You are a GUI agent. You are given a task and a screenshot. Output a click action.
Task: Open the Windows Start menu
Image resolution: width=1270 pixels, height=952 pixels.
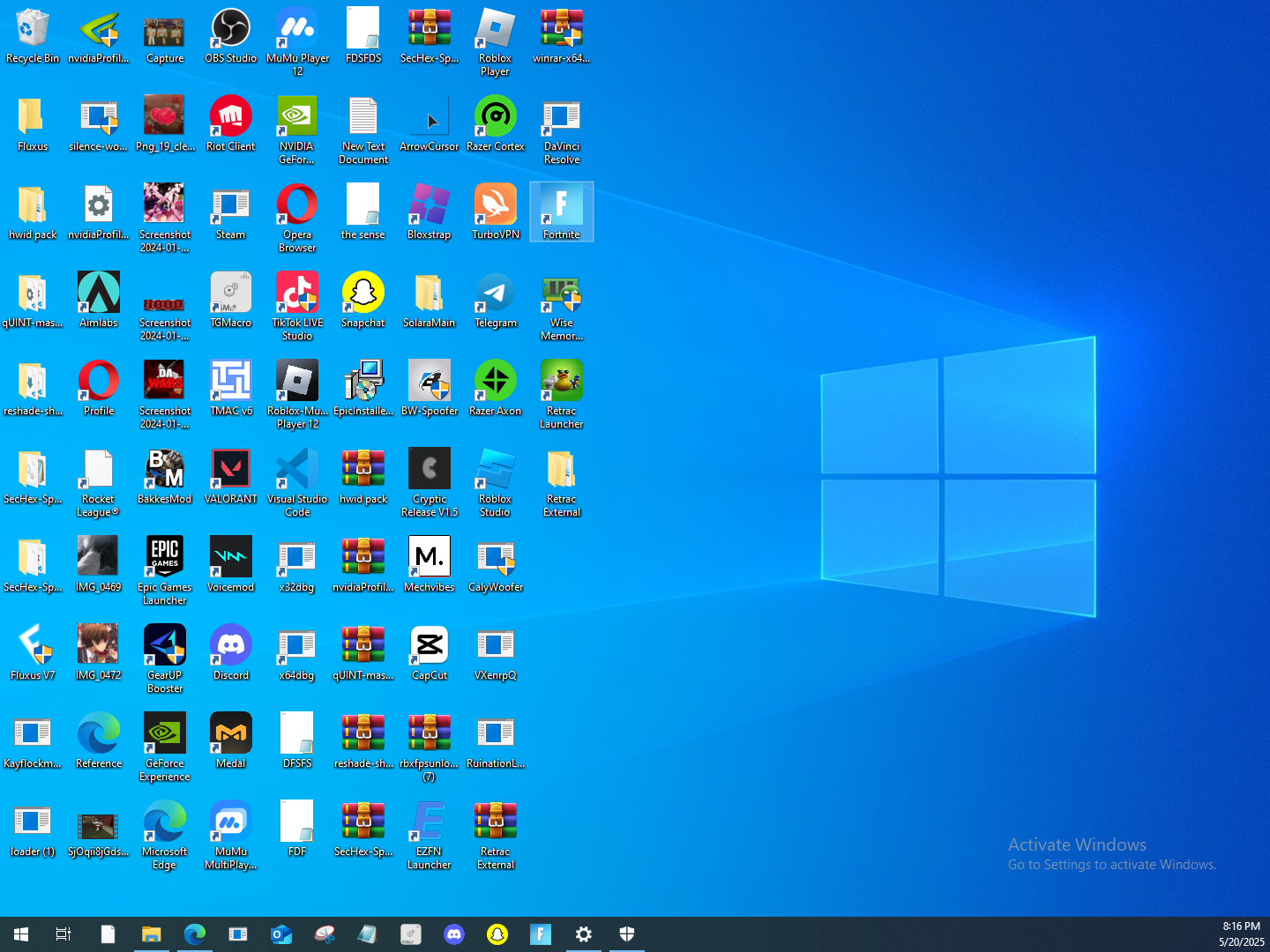pyautogui.click(x=21, y=934)
